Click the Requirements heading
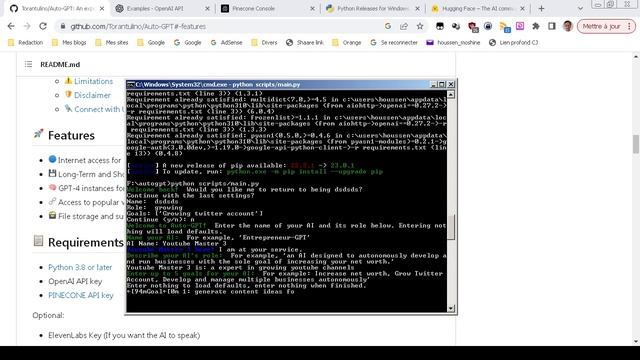 [86, 242]
